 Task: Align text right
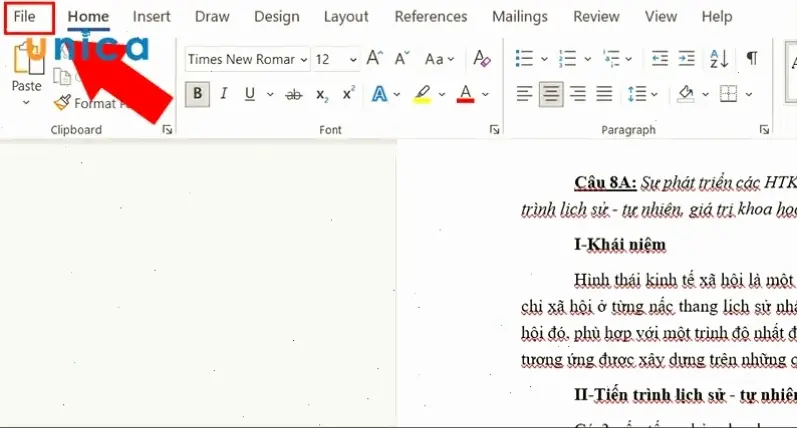577,94
